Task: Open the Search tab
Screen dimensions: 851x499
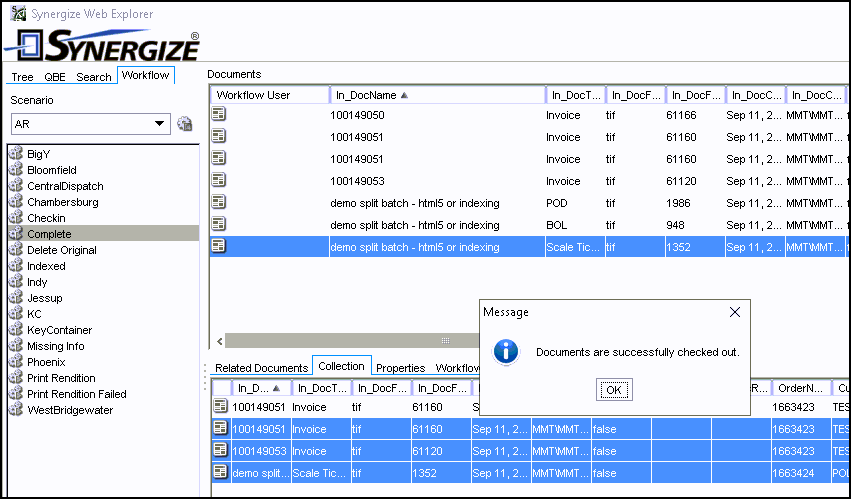Action: coord(93,77)
